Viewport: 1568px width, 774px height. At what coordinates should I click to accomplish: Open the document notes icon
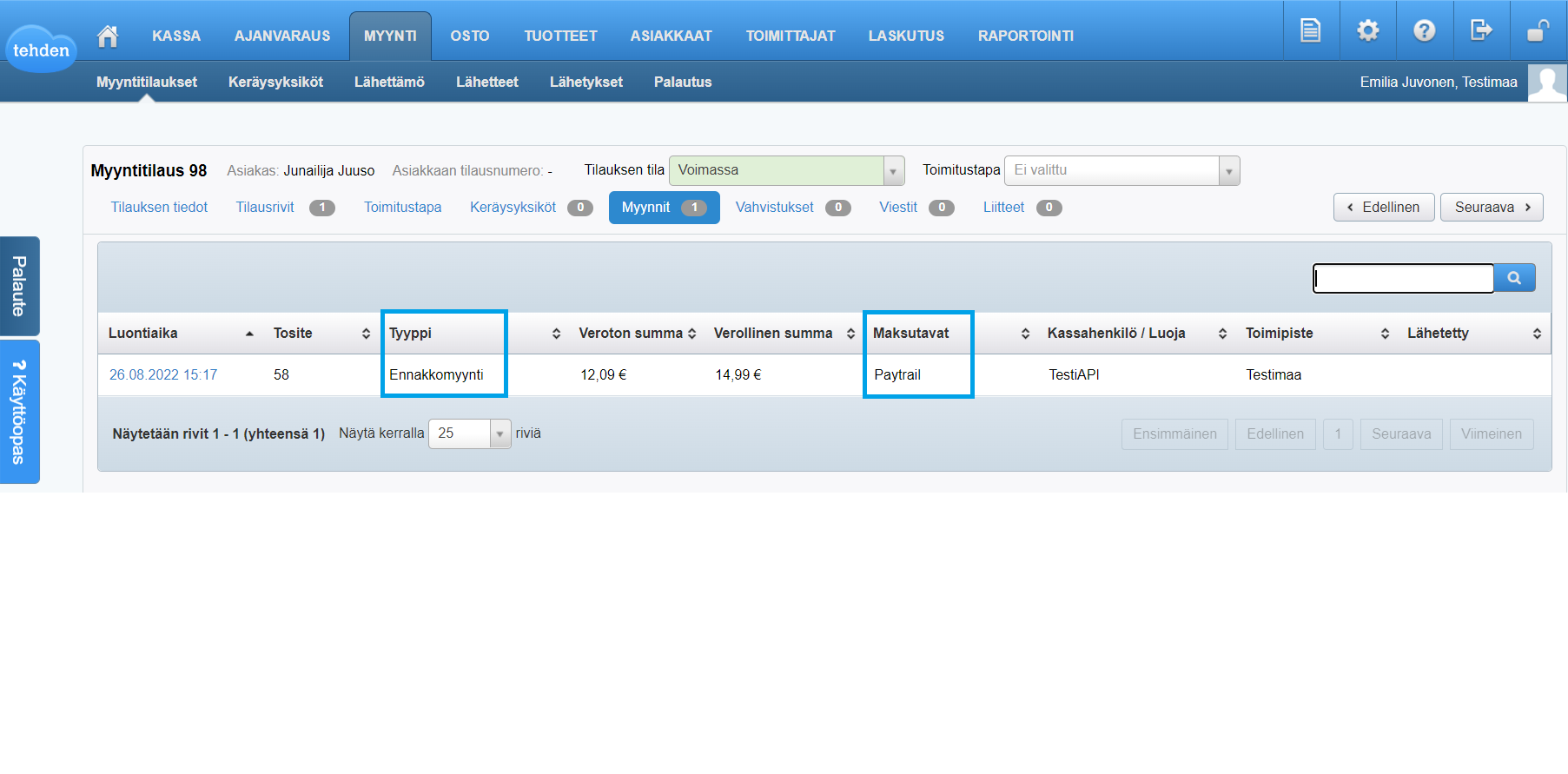(x=1310, y=30)
